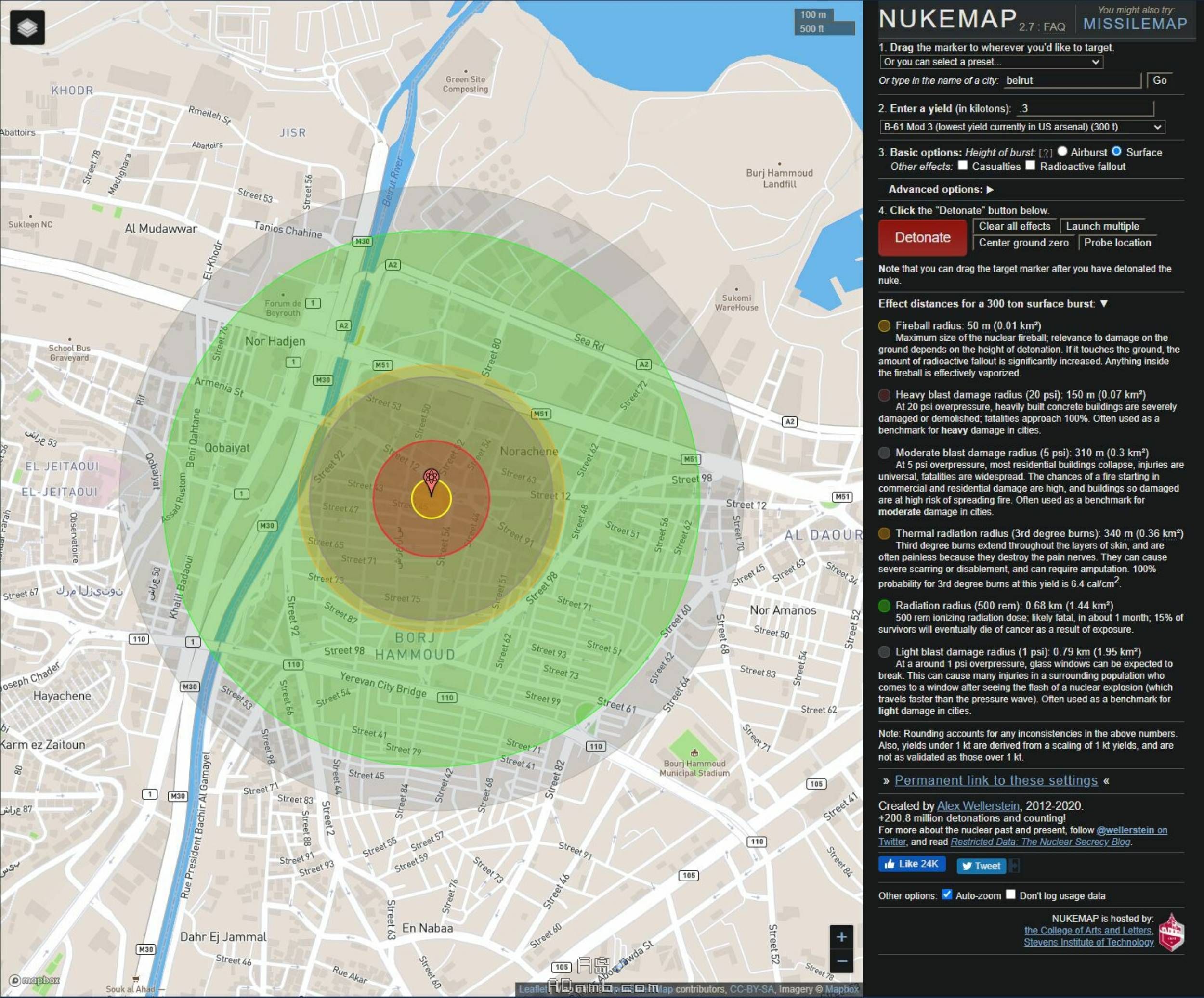Click the Heavy blast damage color swatch
This screenshot has height=998, width=1204.
point(884,394)
